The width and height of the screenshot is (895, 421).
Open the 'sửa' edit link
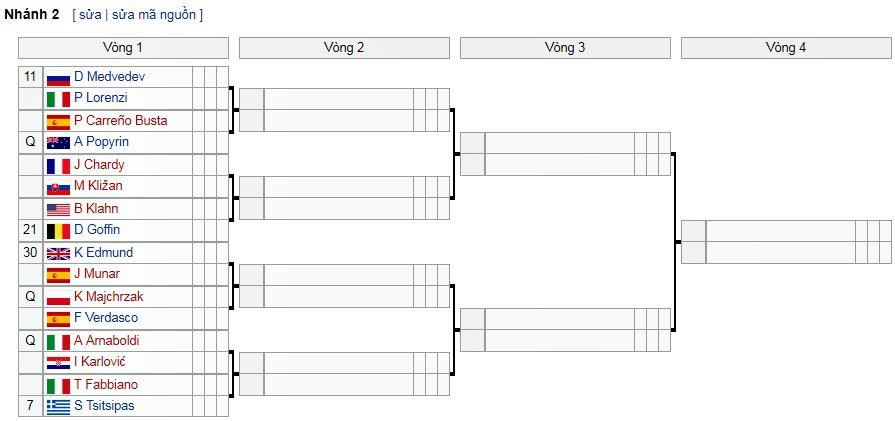click(x=90, y=15)
